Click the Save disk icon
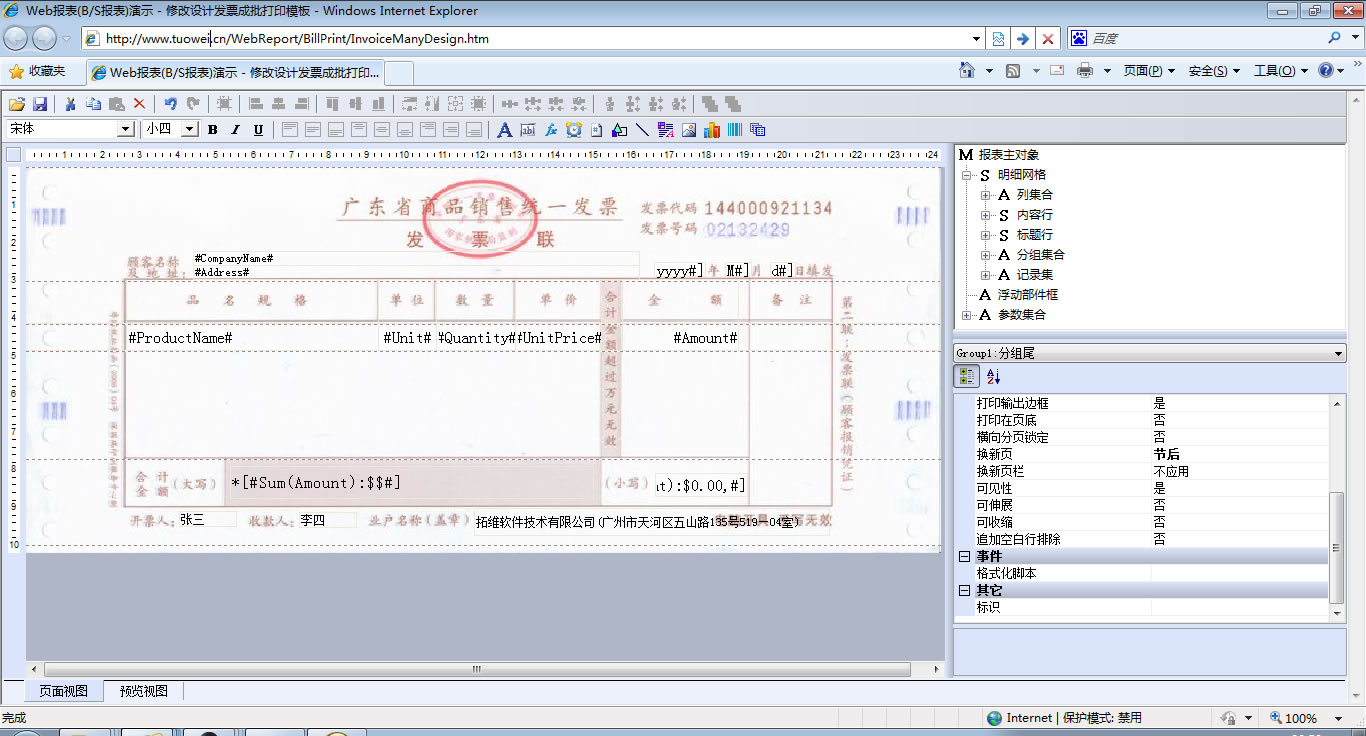Image resolution: width=1366 pixels, height=736 pixels. [40, 104]
